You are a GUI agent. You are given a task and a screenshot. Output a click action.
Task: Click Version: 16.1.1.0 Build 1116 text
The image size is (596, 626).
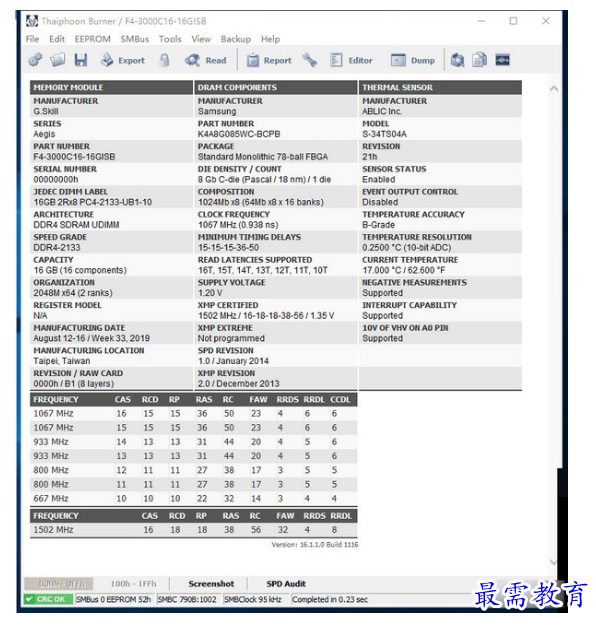(x=315, y=545)
